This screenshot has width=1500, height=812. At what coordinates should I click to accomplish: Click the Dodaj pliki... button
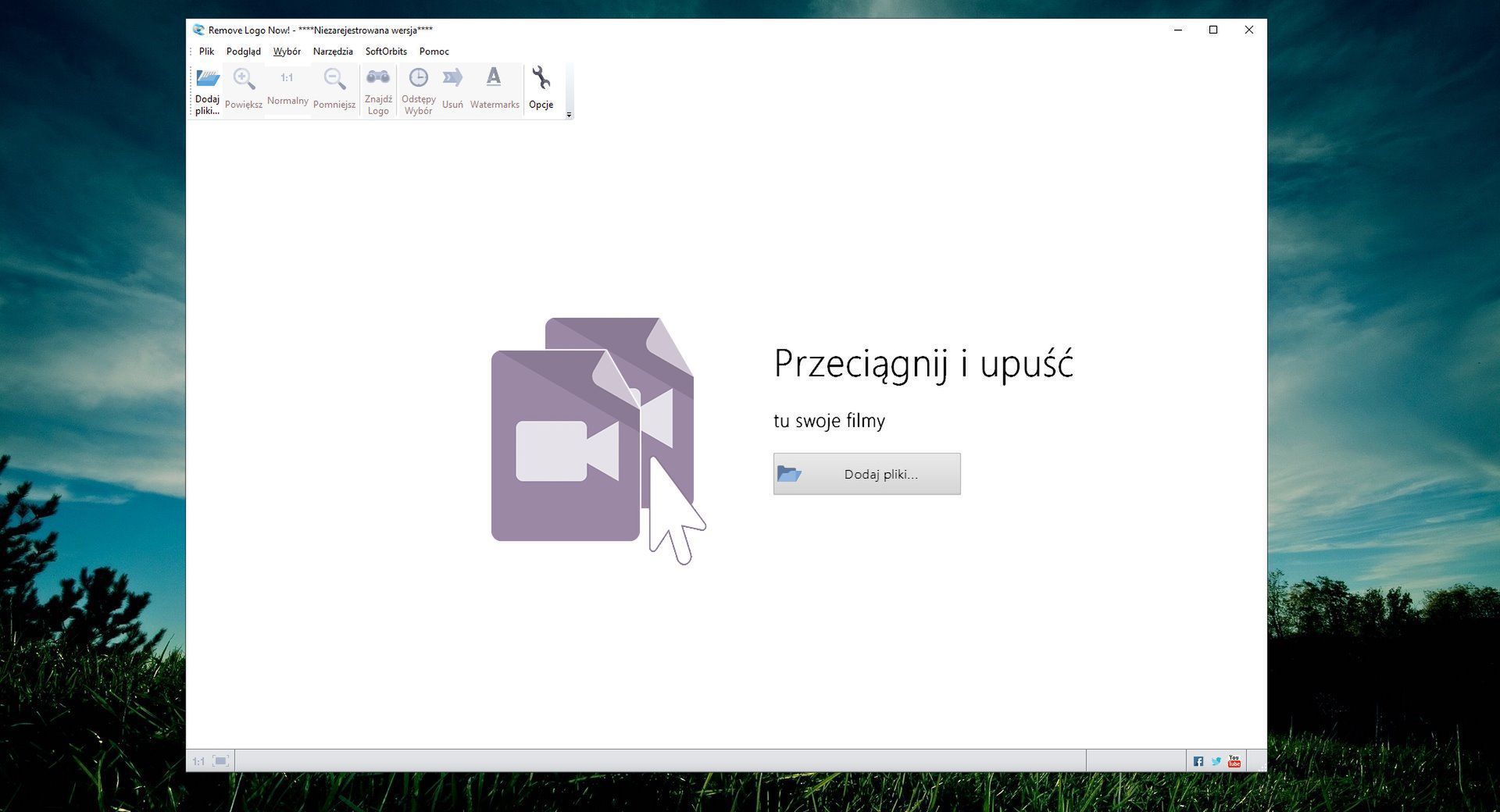pos(866,473)
